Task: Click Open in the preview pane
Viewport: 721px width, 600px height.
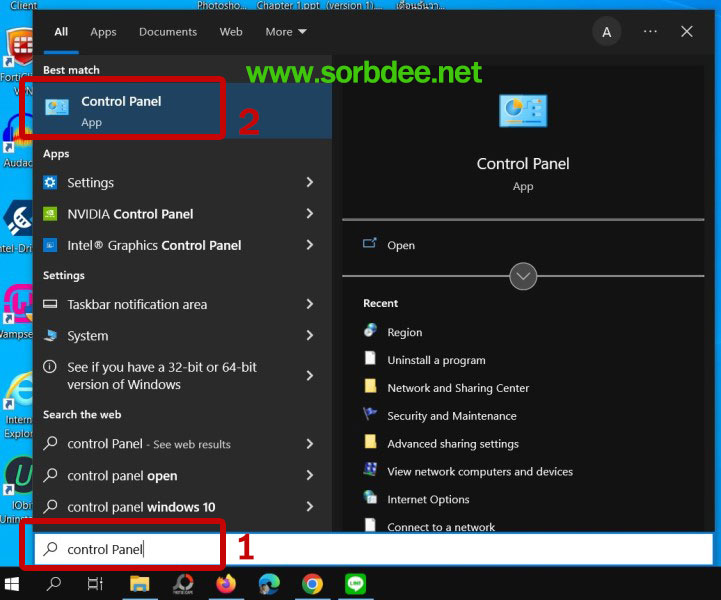Action: (401, 245)
